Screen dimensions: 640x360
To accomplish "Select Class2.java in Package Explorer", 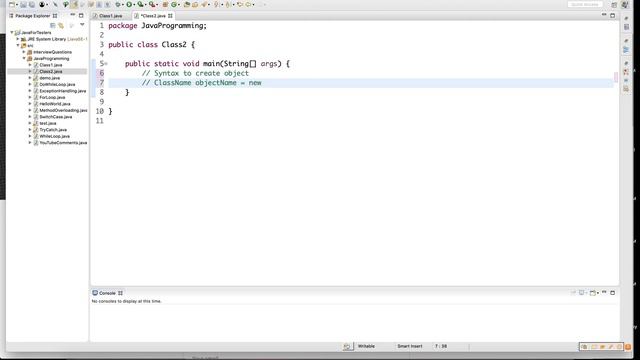I will pos(51,71).
